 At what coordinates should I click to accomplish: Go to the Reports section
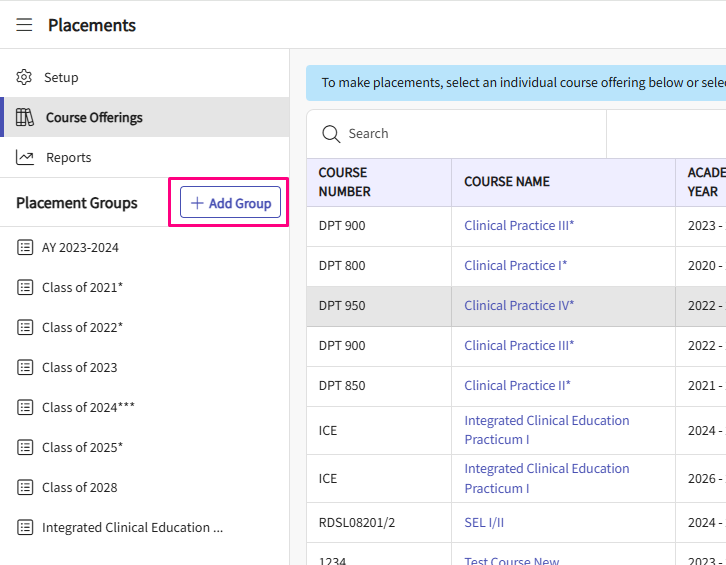tap(68, 157)
